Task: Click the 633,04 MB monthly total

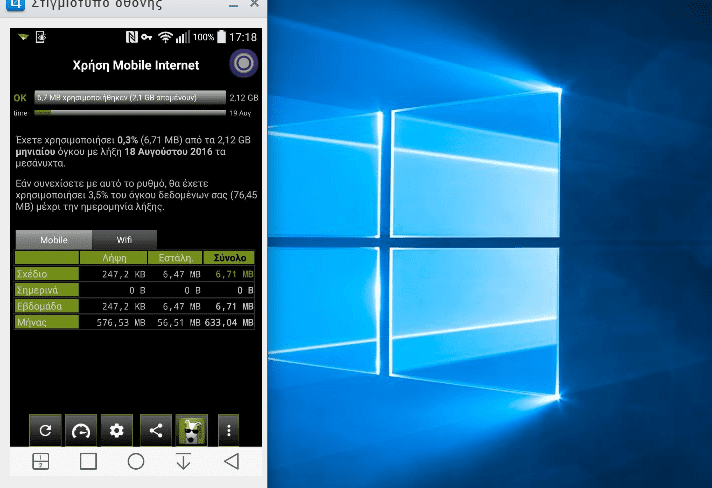Action: [229, 322]
